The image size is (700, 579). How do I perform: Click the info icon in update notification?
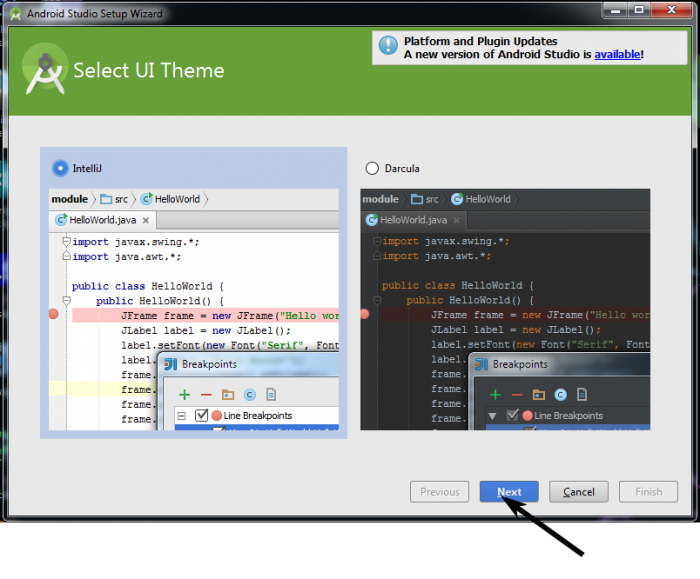388,46
